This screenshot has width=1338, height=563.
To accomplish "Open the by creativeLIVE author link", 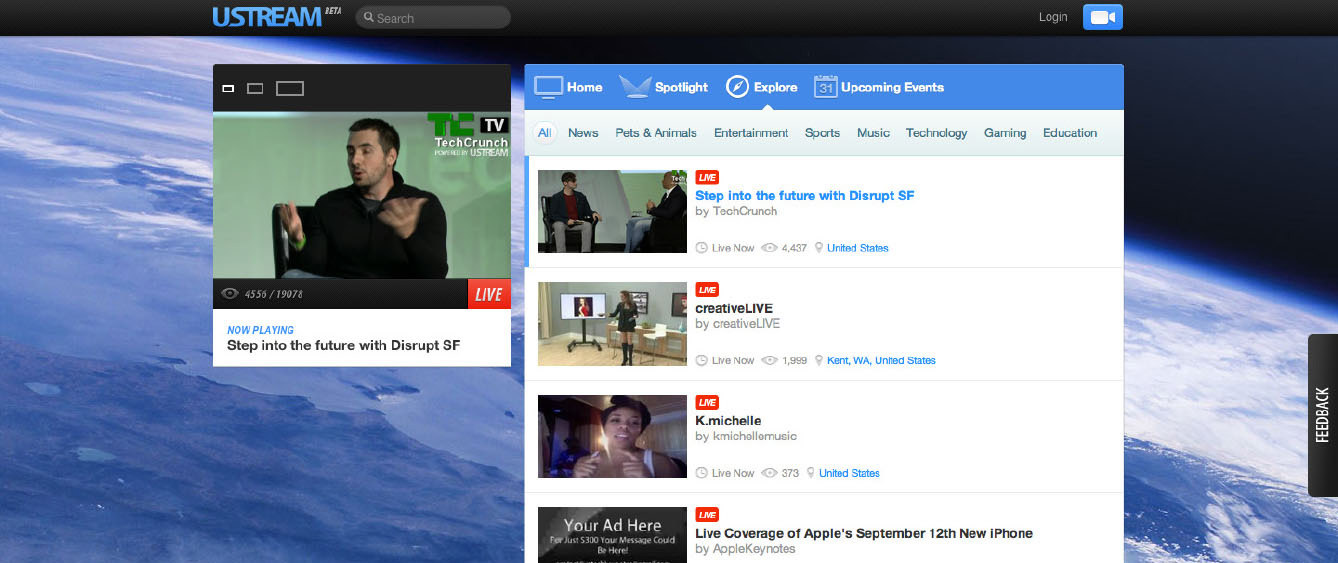I will [x=737, y=324].
